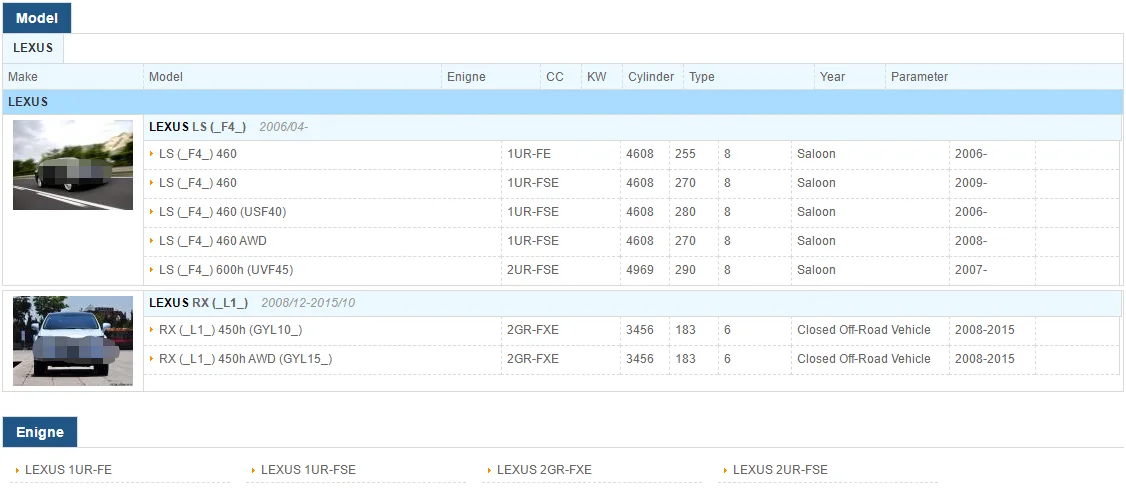This screenshot has width=1126, height=488.
Task: Click the 2008/12-2015/10 date of RX series
Action: tap(308, 303)
